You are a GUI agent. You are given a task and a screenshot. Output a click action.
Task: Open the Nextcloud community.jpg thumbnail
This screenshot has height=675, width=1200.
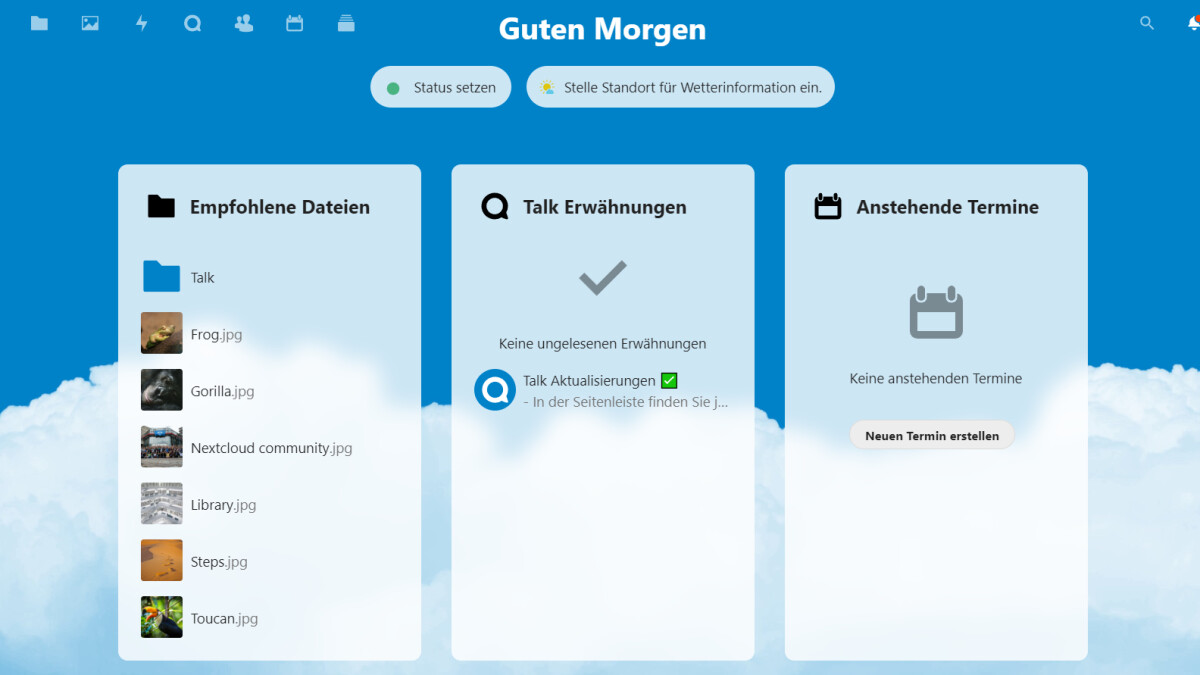(161, 448)
